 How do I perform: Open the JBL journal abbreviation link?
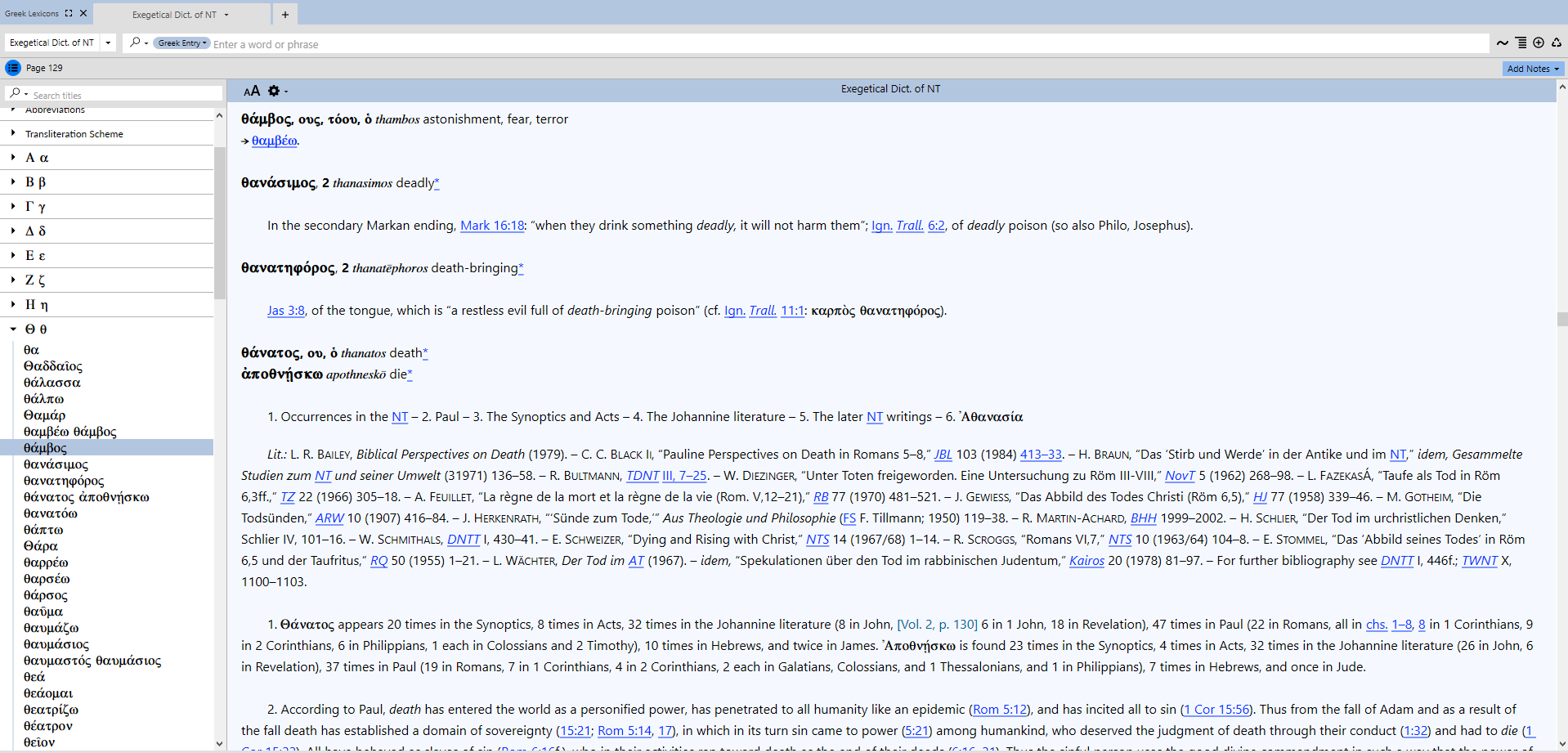coord(943,455)
